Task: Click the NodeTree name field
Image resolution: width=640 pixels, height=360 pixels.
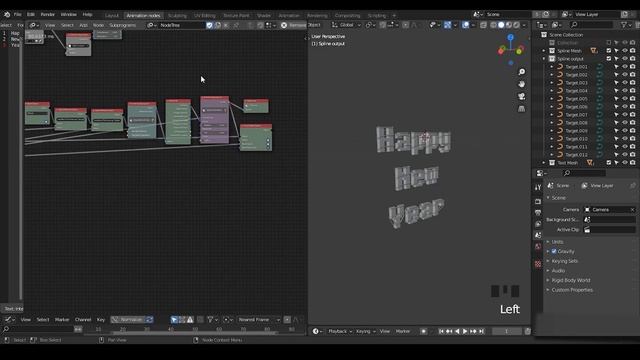Action: pyautogui.click(x=182, y=25)
